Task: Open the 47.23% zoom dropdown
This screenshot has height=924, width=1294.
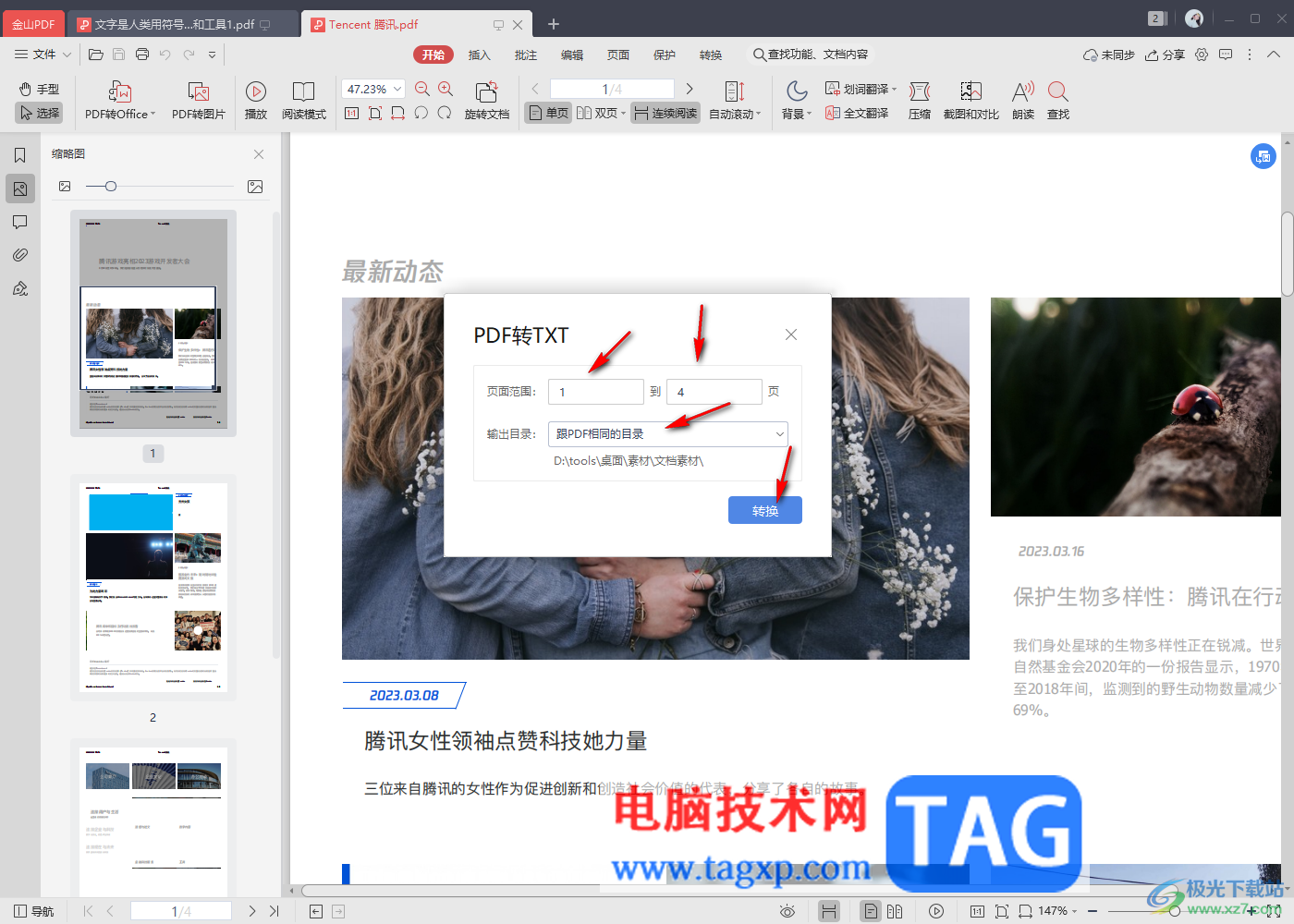Action: pyautogui.click(x=398, y=89)
